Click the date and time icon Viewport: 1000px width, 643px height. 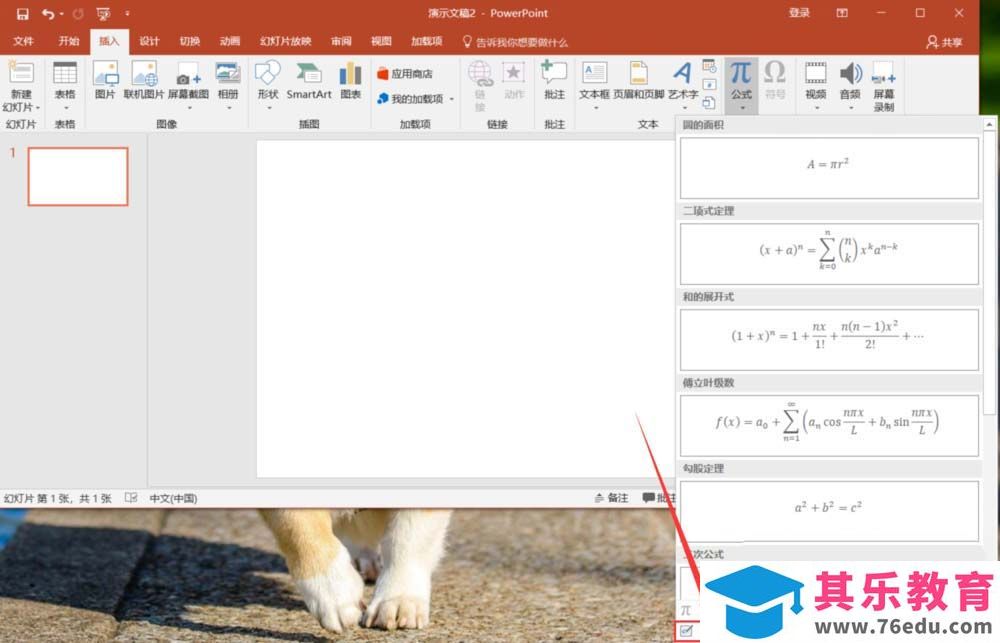709,65
